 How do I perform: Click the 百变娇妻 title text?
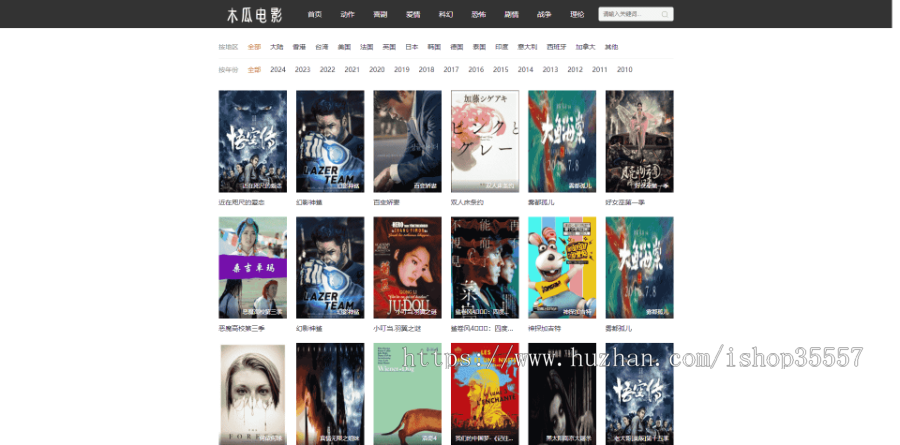tap(385, 203)
